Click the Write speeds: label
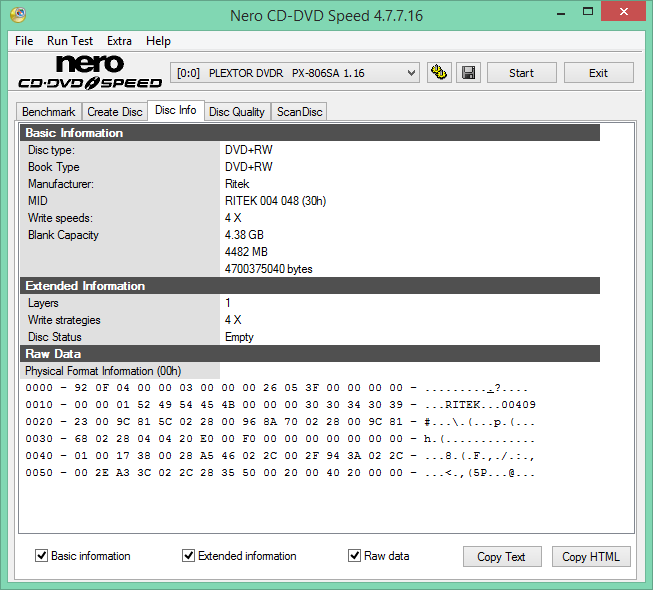Screen dimensions: 653x590 pyautogui.click(x=60, y=218)
